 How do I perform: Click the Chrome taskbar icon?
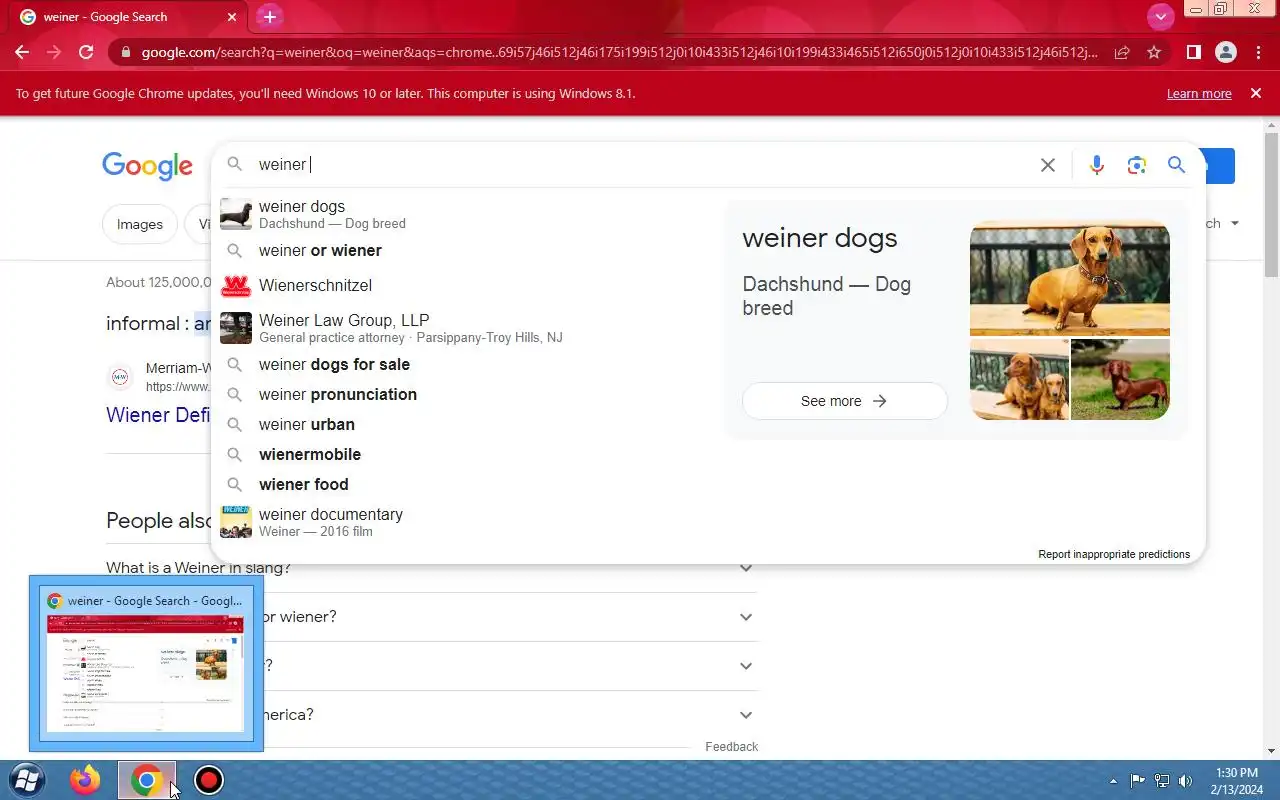click(x=147, y=780)
